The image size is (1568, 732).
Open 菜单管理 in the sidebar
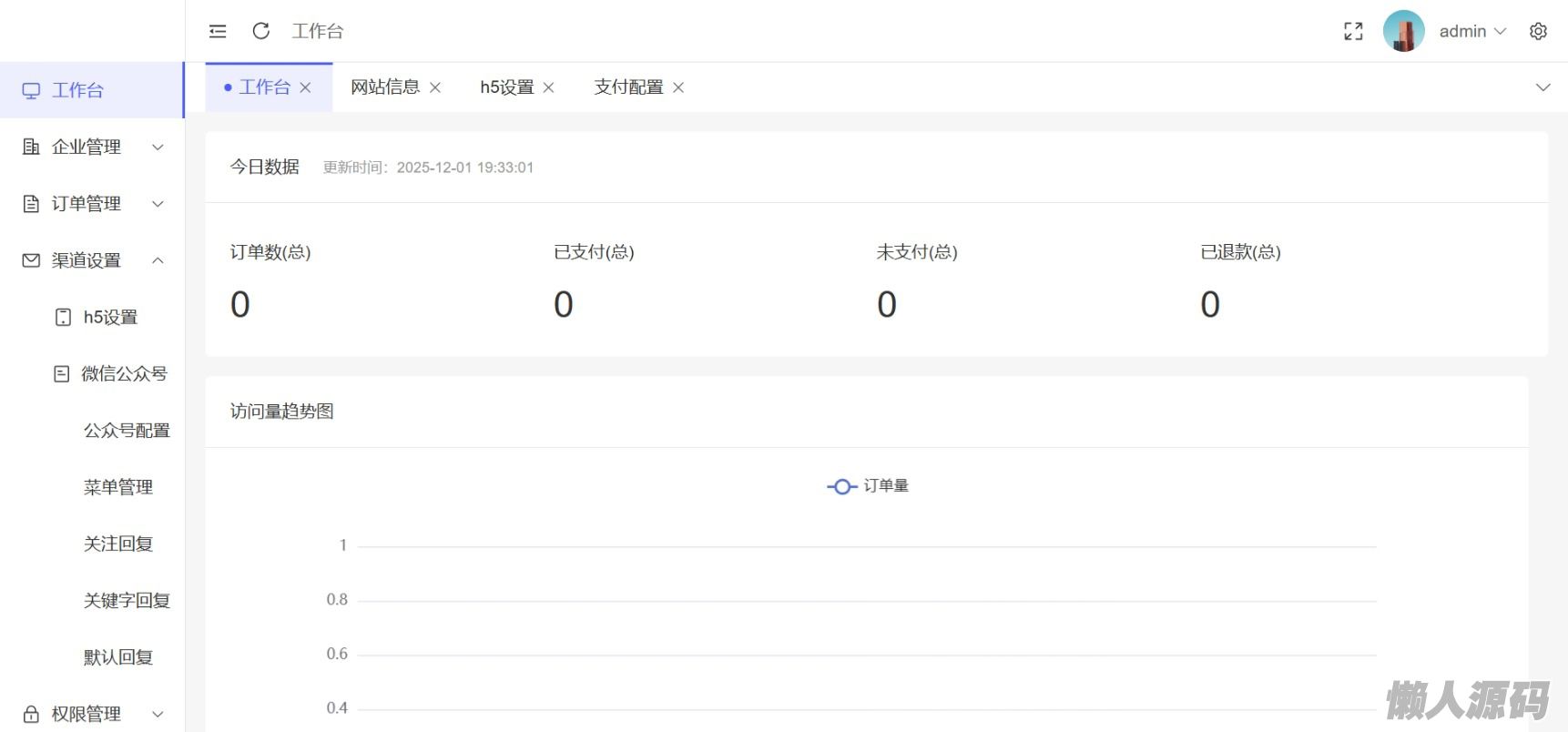coord(118,487)
